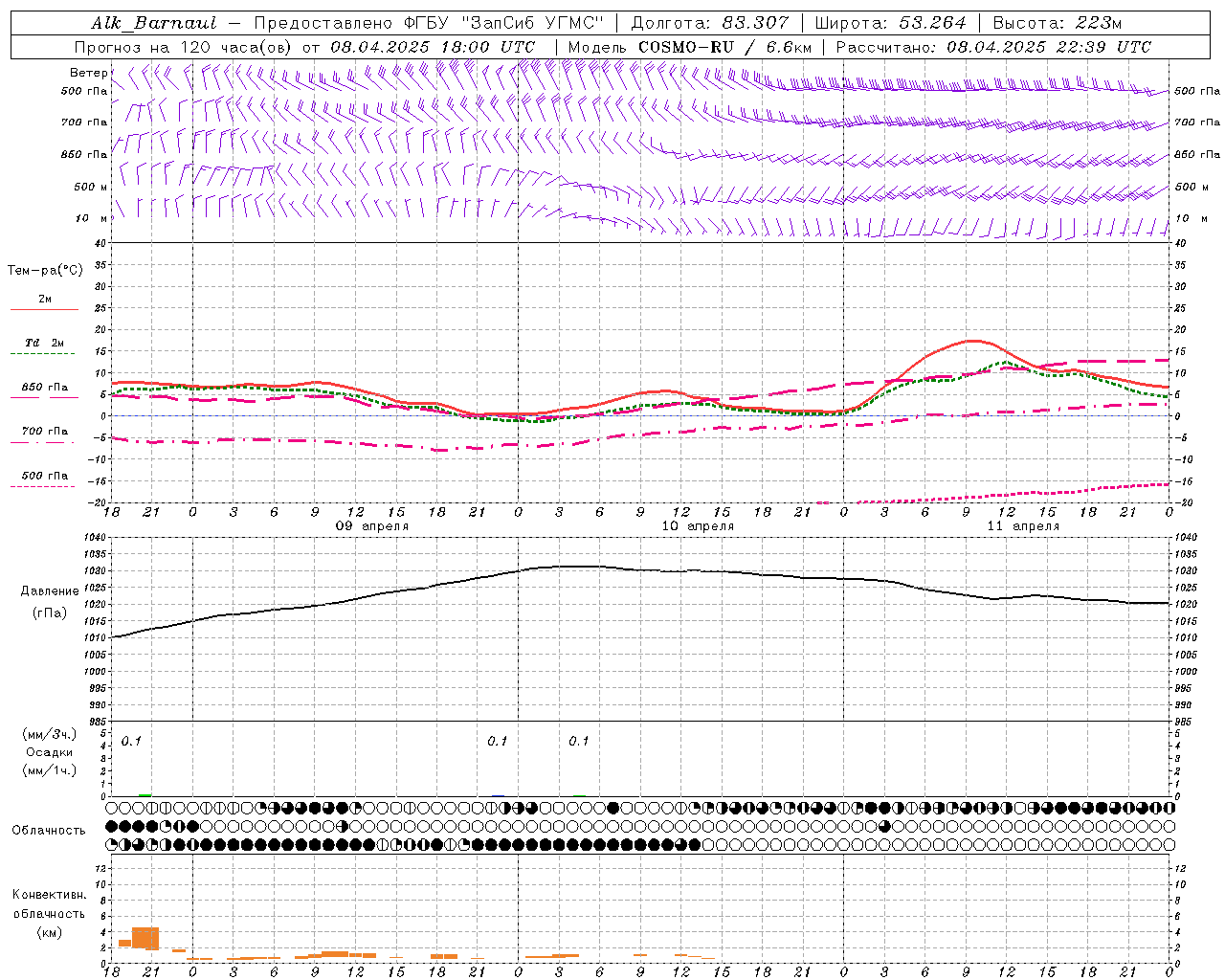Click the dashed line sample under Td 2м

pyautogui.click(x=44, y=354)
